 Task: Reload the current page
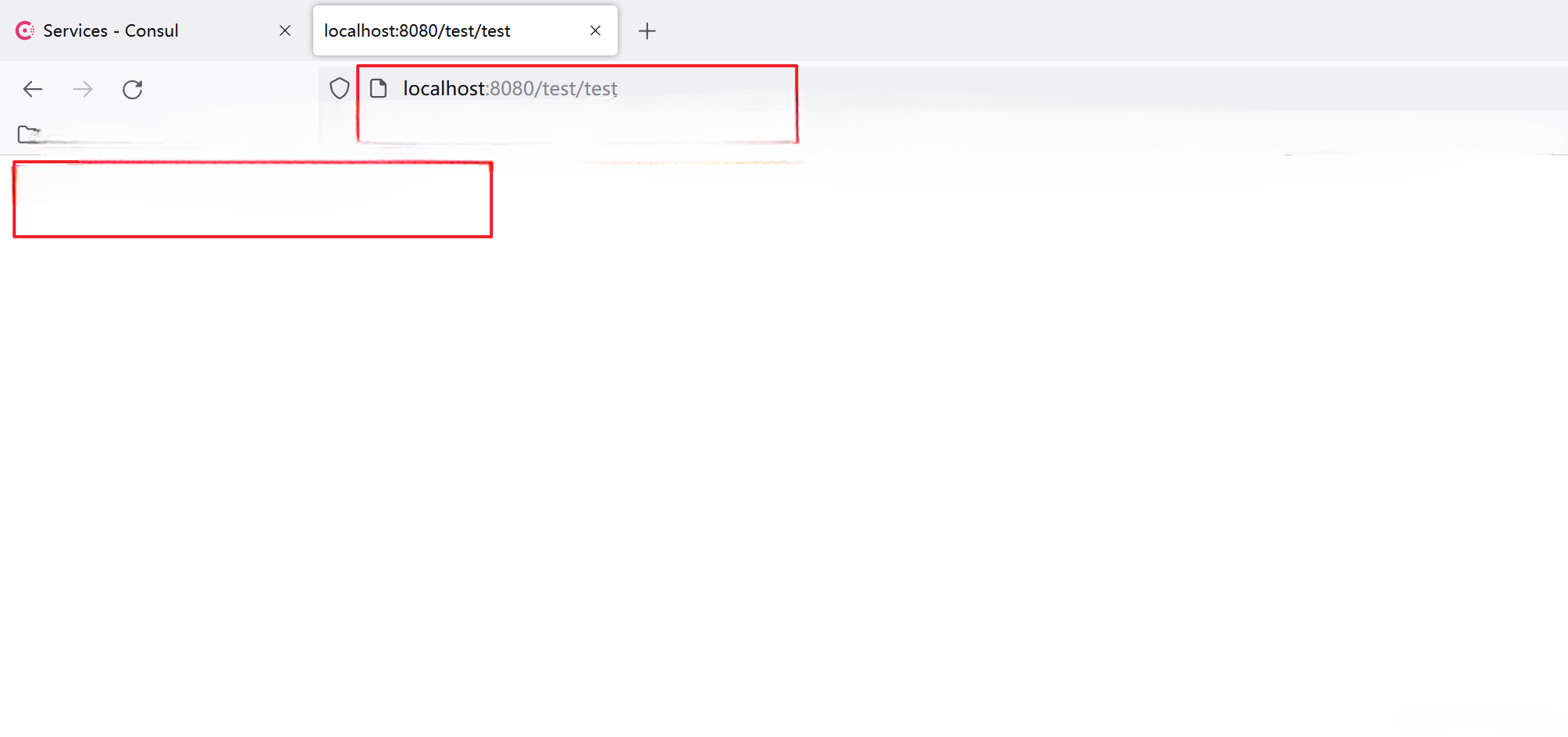[x=133, y=89]
